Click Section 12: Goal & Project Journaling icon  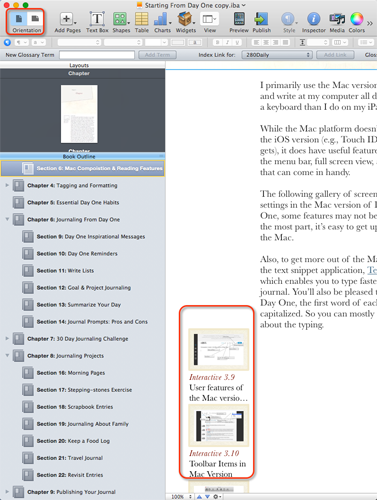coord(28,288)
